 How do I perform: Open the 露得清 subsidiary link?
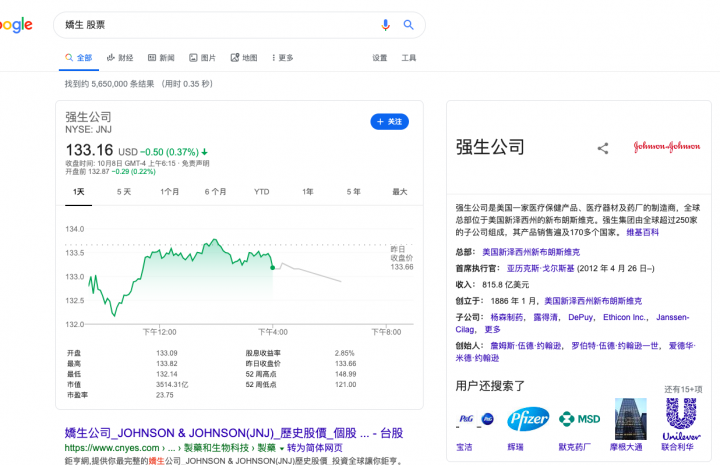pos(546,317)
